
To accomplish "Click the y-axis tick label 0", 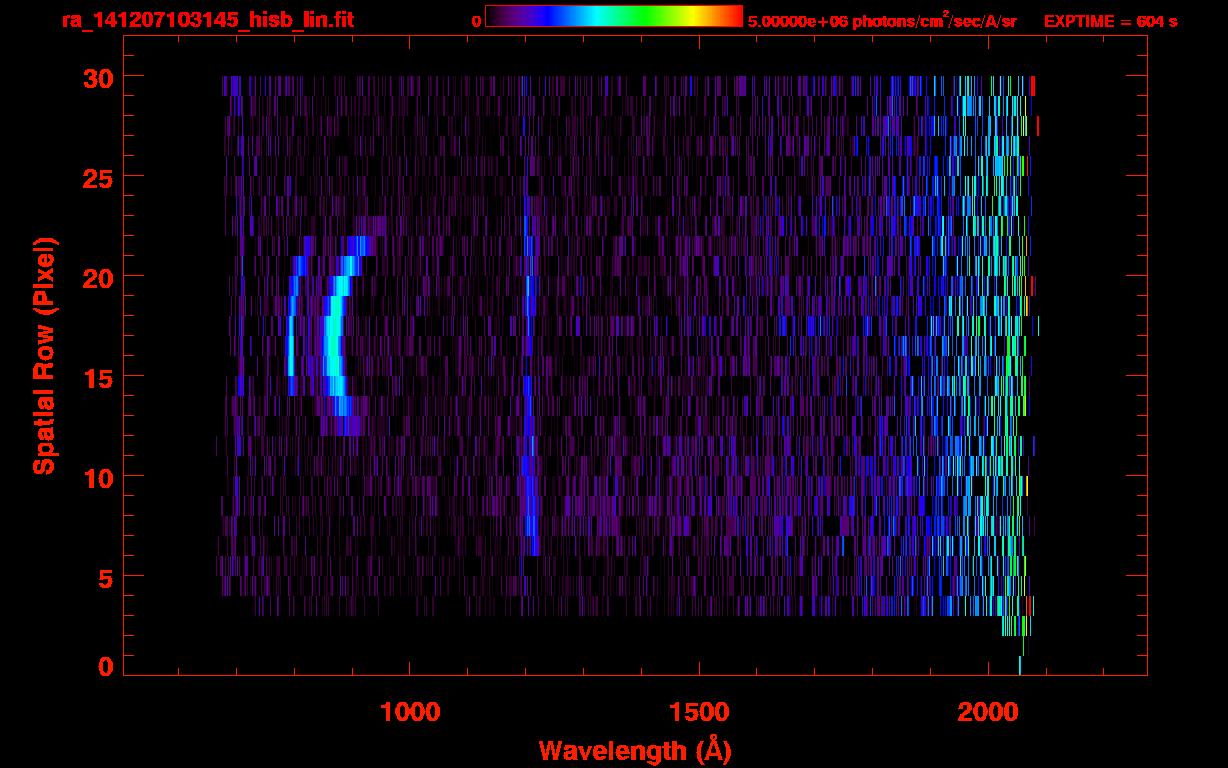I will [x=105, y=667].
